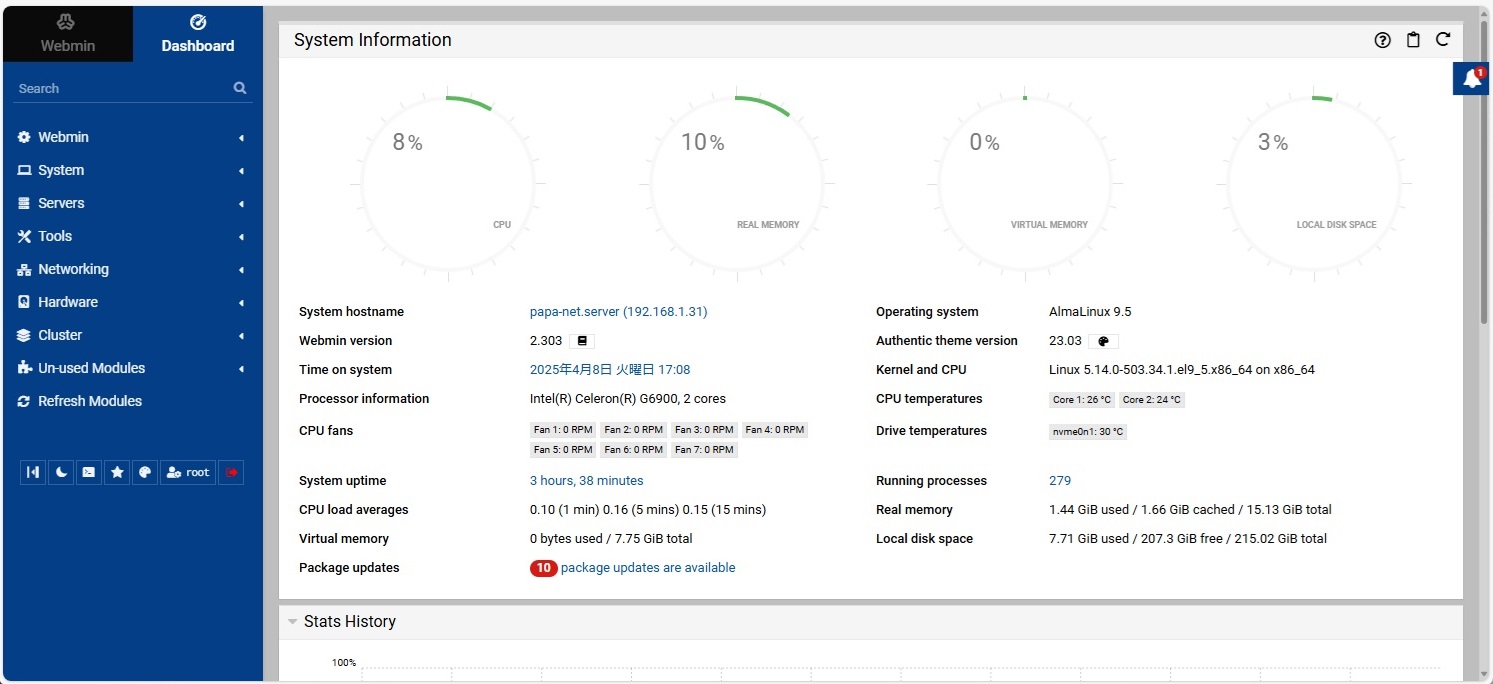The height and width of the screenshot is (684, 1493).
Task: Click the Virtual Memory usage gauge
Action: [x=1025, y=184]
